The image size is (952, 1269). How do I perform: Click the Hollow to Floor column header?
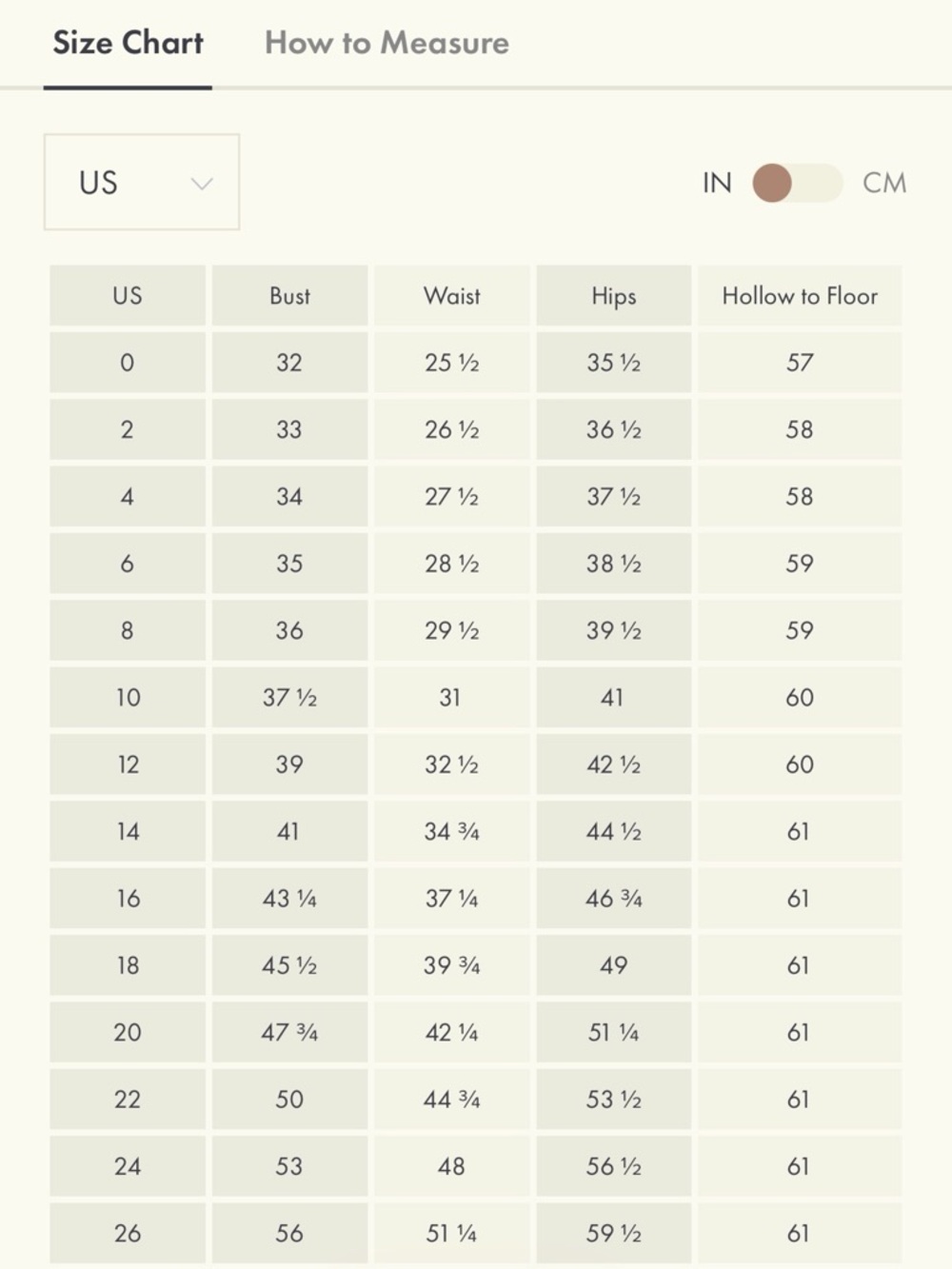click(x=800, y=296)
